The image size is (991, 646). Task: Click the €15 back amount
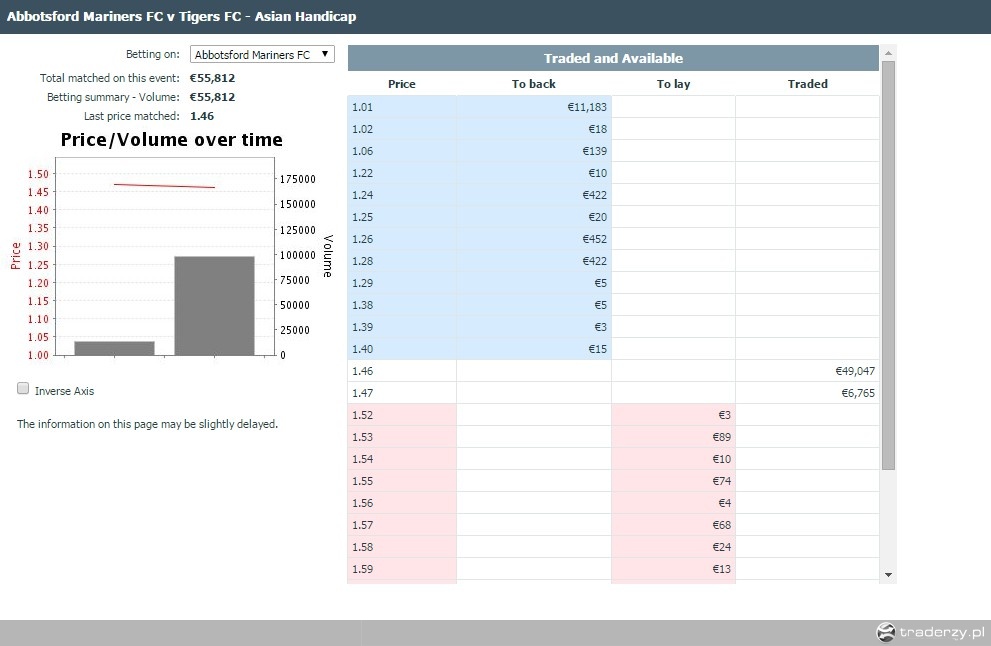[x=597, y=349]
